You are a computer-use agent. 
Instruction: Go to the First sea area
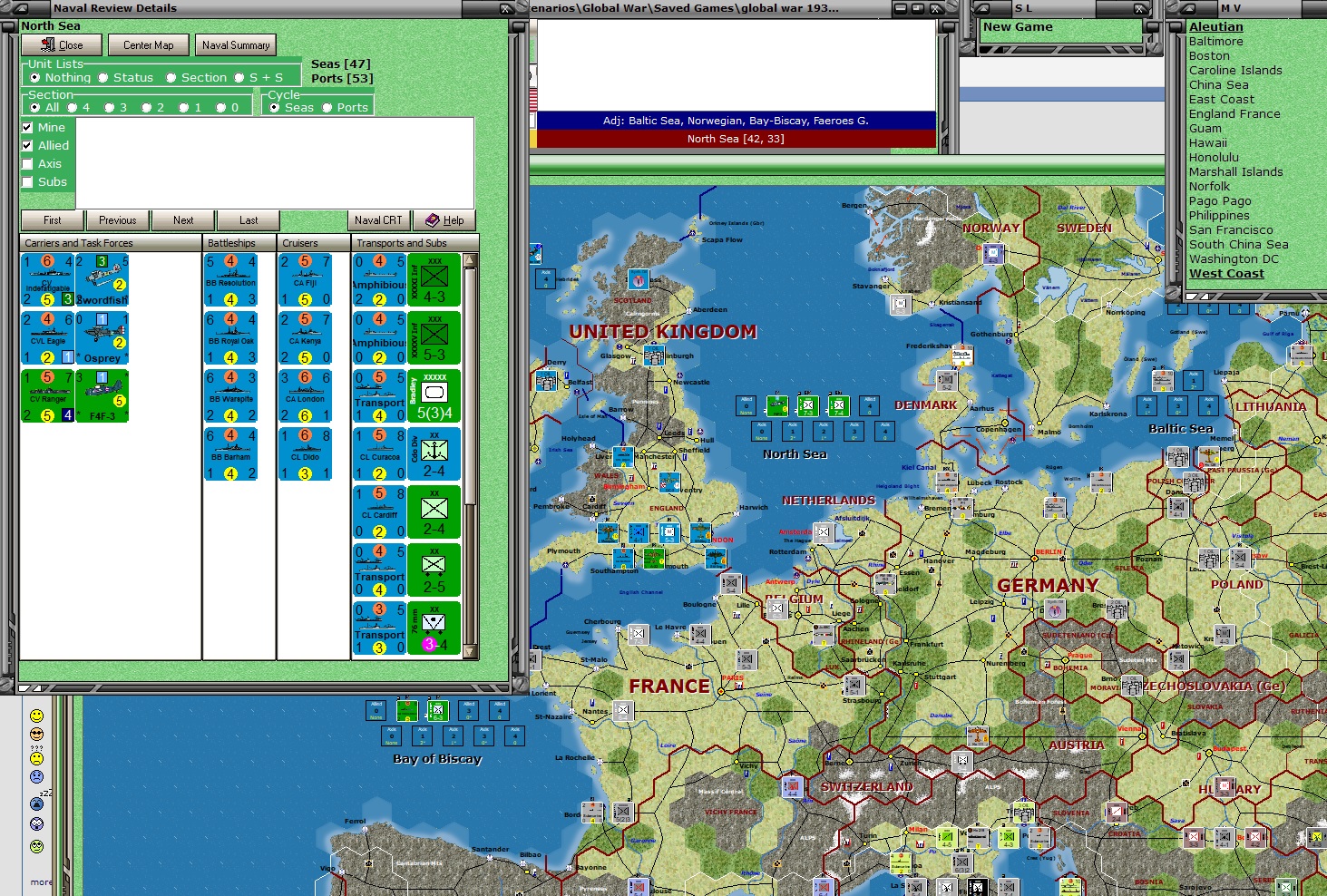pyautogui.click(x=53, y=220)
